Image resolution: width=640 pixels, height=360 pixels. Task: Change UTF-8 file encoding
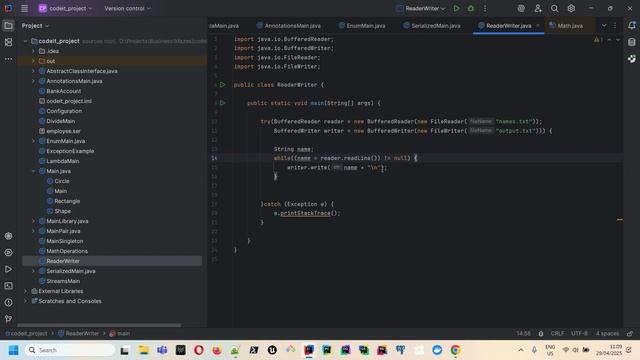pos(579,333)
